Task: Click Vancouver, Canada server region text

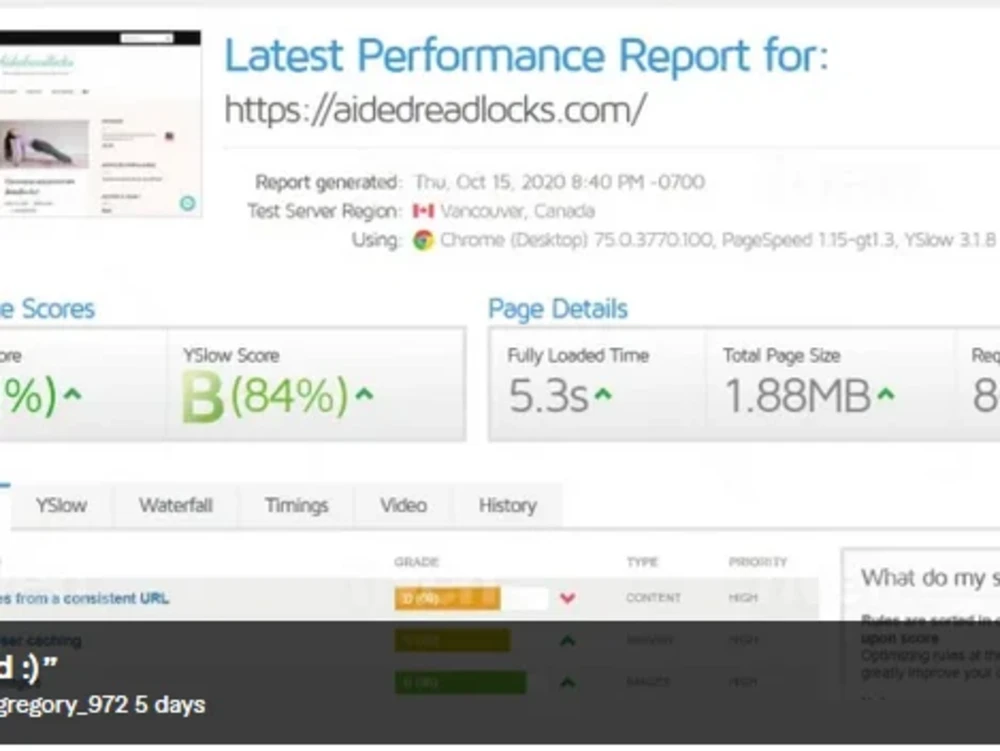Action: click(x=517, y=211)
